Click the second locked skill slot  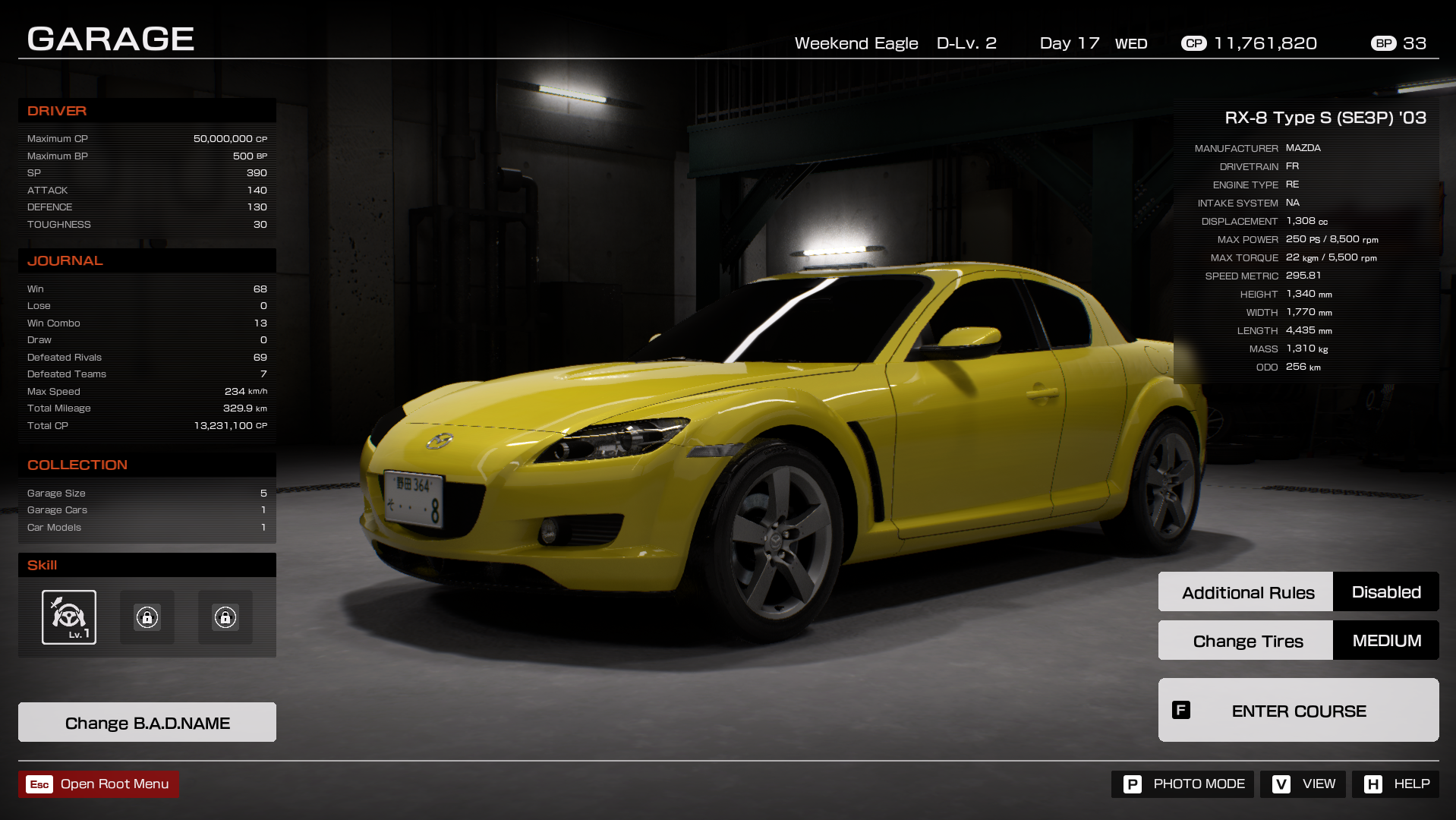(225, 617)
